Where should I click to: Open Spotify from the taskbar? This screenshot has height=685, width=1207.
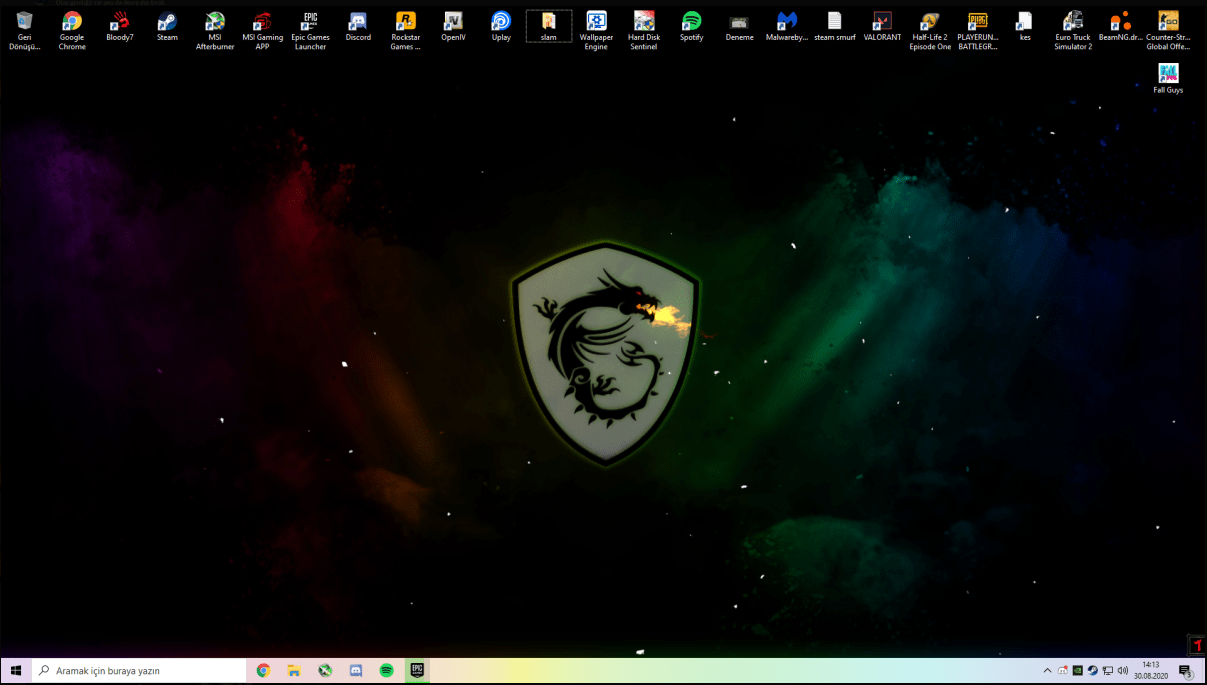coord(387,671)
